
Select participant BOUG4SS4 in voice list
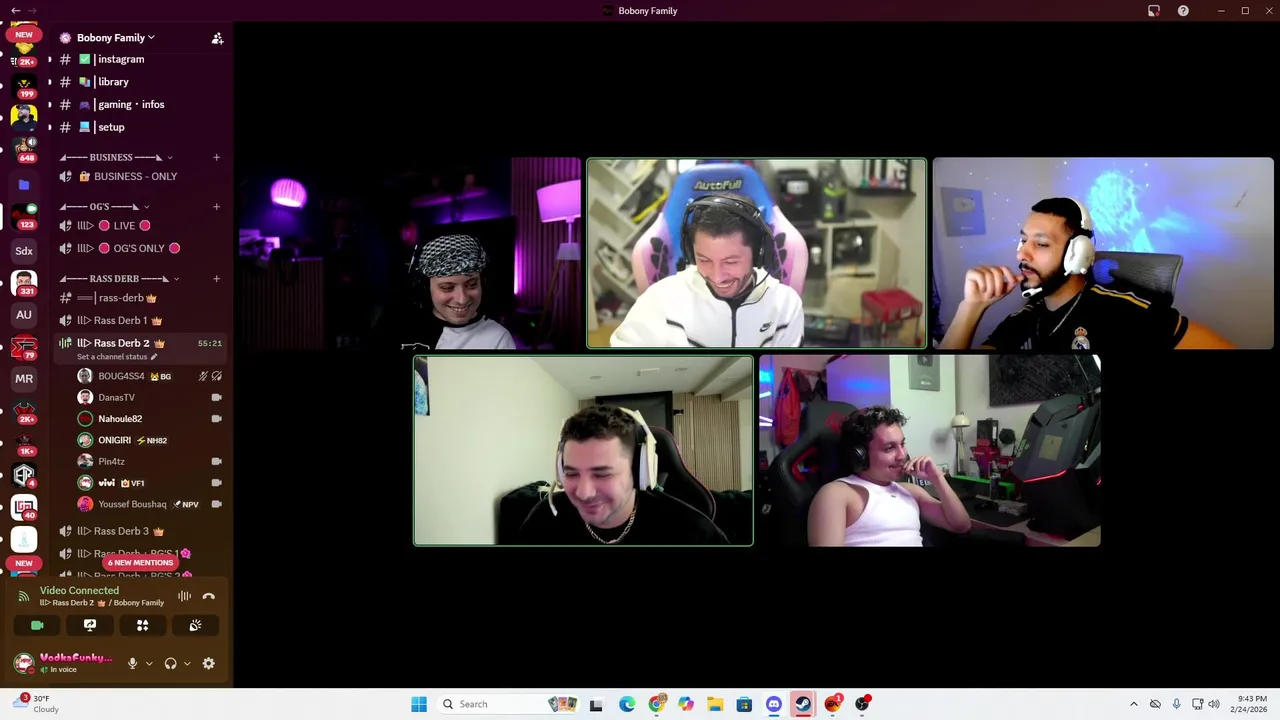coord(150,376)
